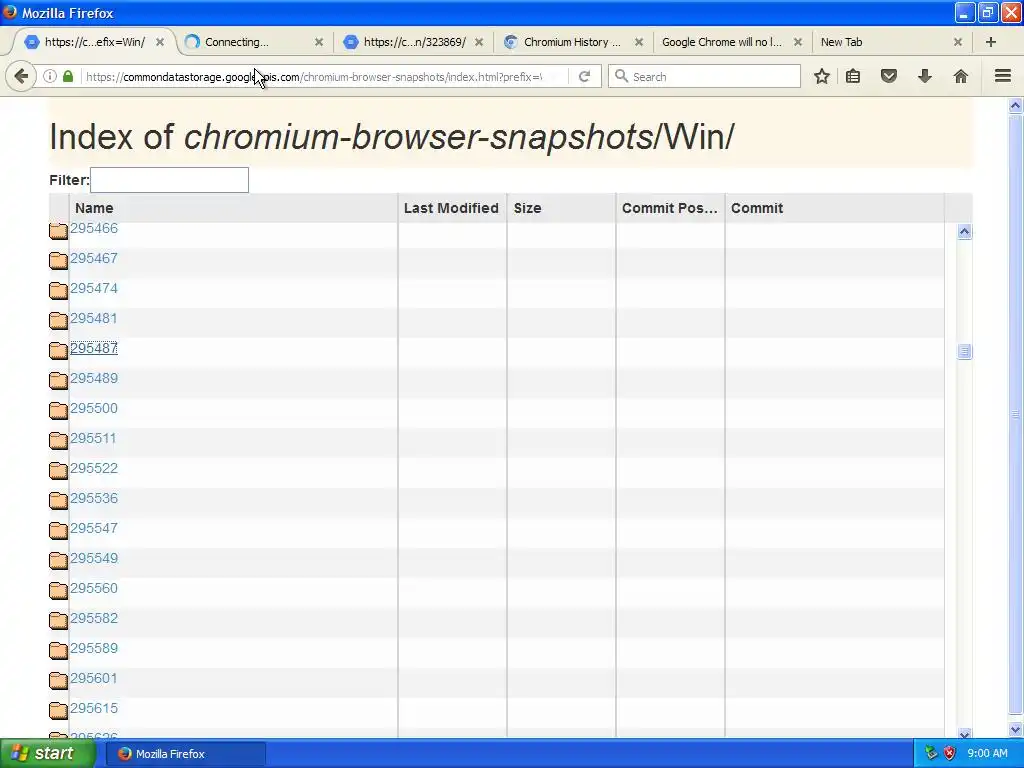Image resolution: width=1024 pixels, height=768 pixels.
Task: Click folder icon beside 295489
Action: (58, 380)
